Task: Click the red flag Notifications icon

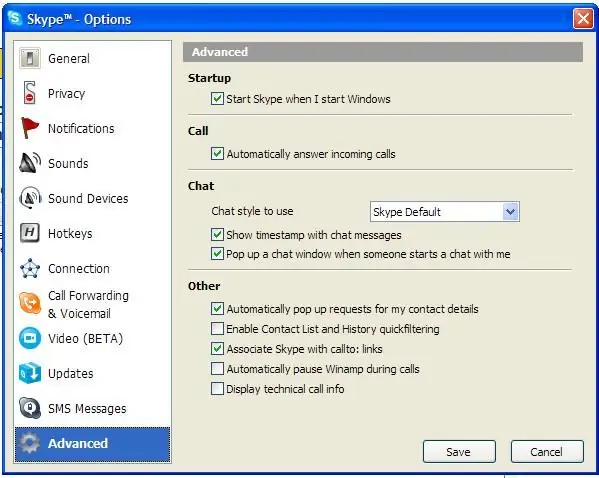Action: 30,128
